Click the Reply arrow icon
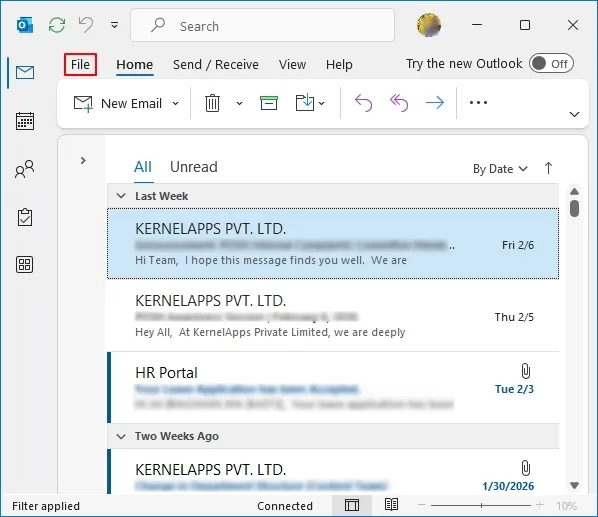 click(x=363, y=103)
